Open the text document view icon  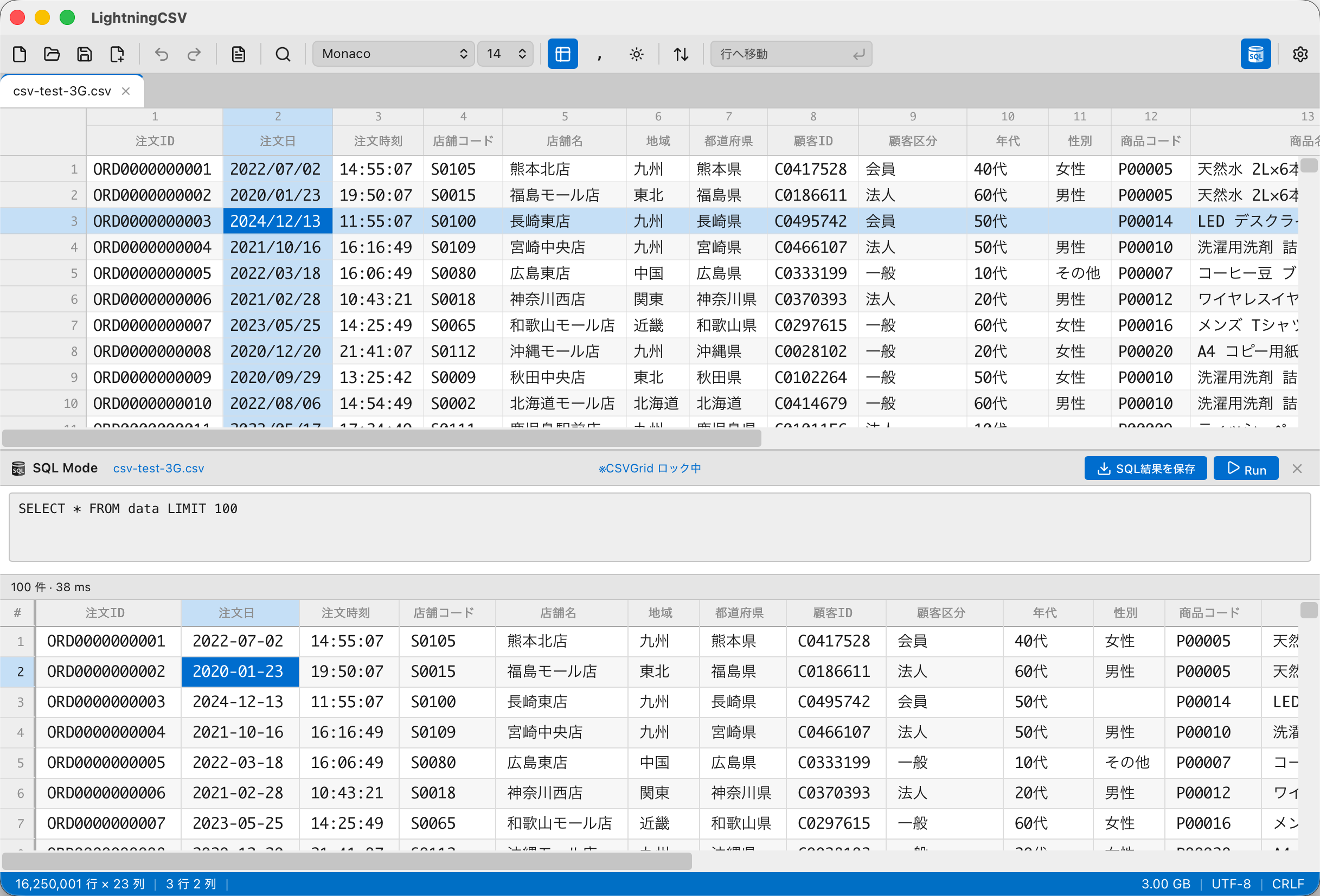tap(239, 54)
